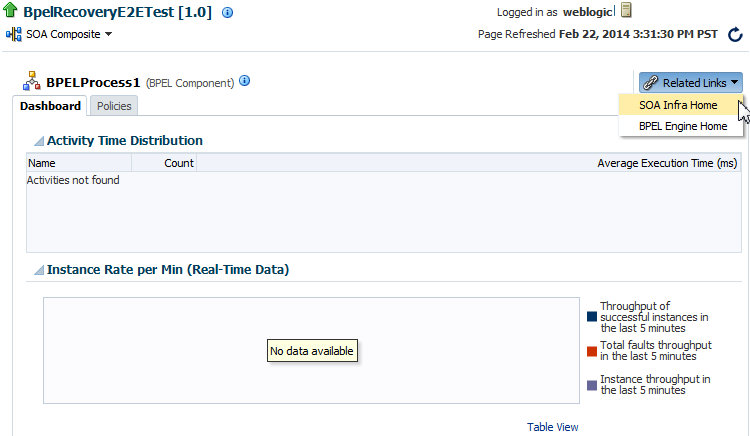750x436 pixels.
Task: Click the server icon beside weblogic
Action: pos(626,10)
